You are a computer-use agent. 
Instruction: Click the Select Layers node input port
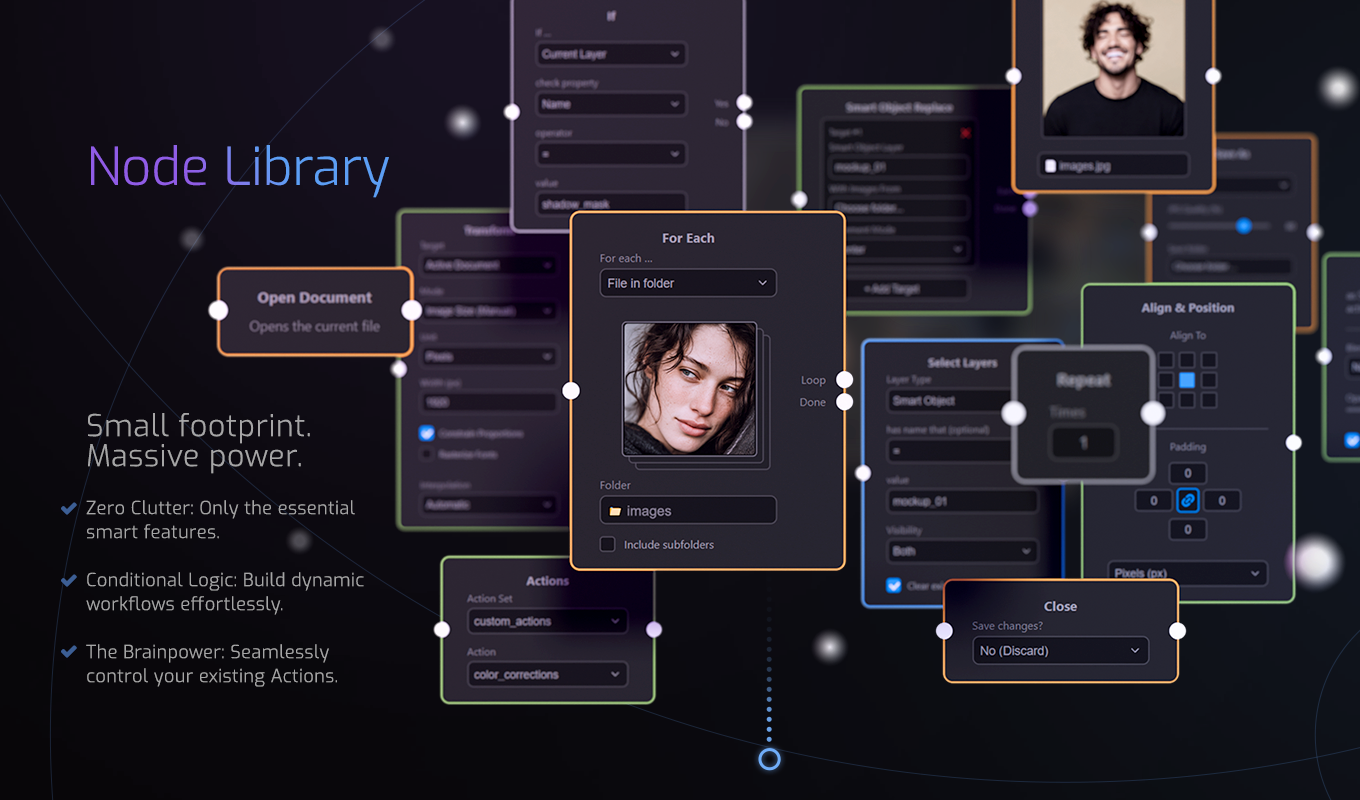tap(863, 473)
